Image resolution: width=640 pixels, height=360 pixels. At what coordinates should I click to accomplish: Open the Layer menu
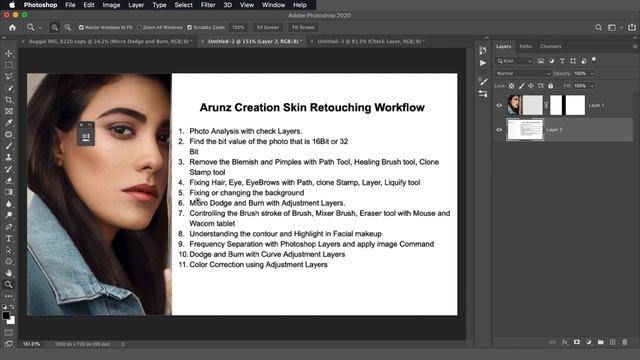click(x=136, y=5)
